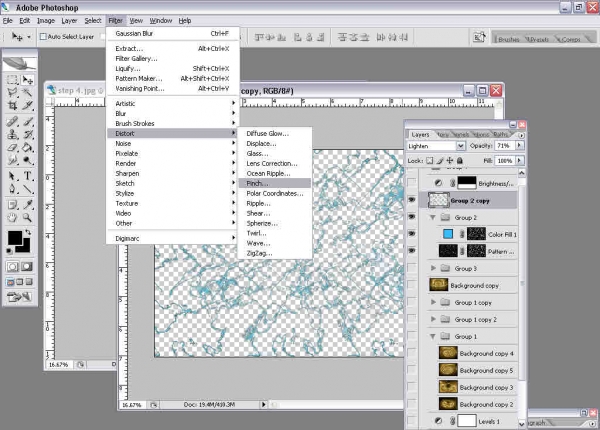Select the Hand tool

(x=12, y=218)
